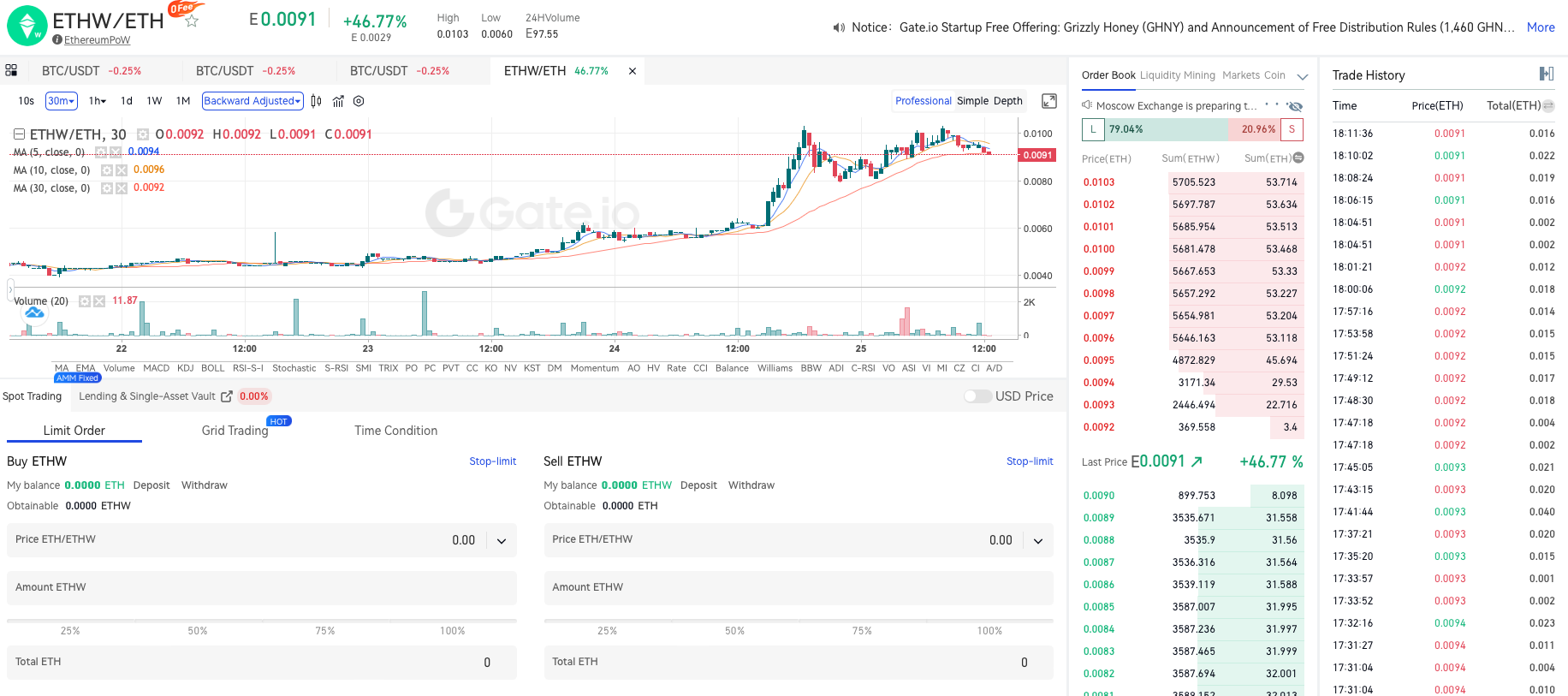
Task: Click the candlestick chart style icon
Action: tap(316, 101)
